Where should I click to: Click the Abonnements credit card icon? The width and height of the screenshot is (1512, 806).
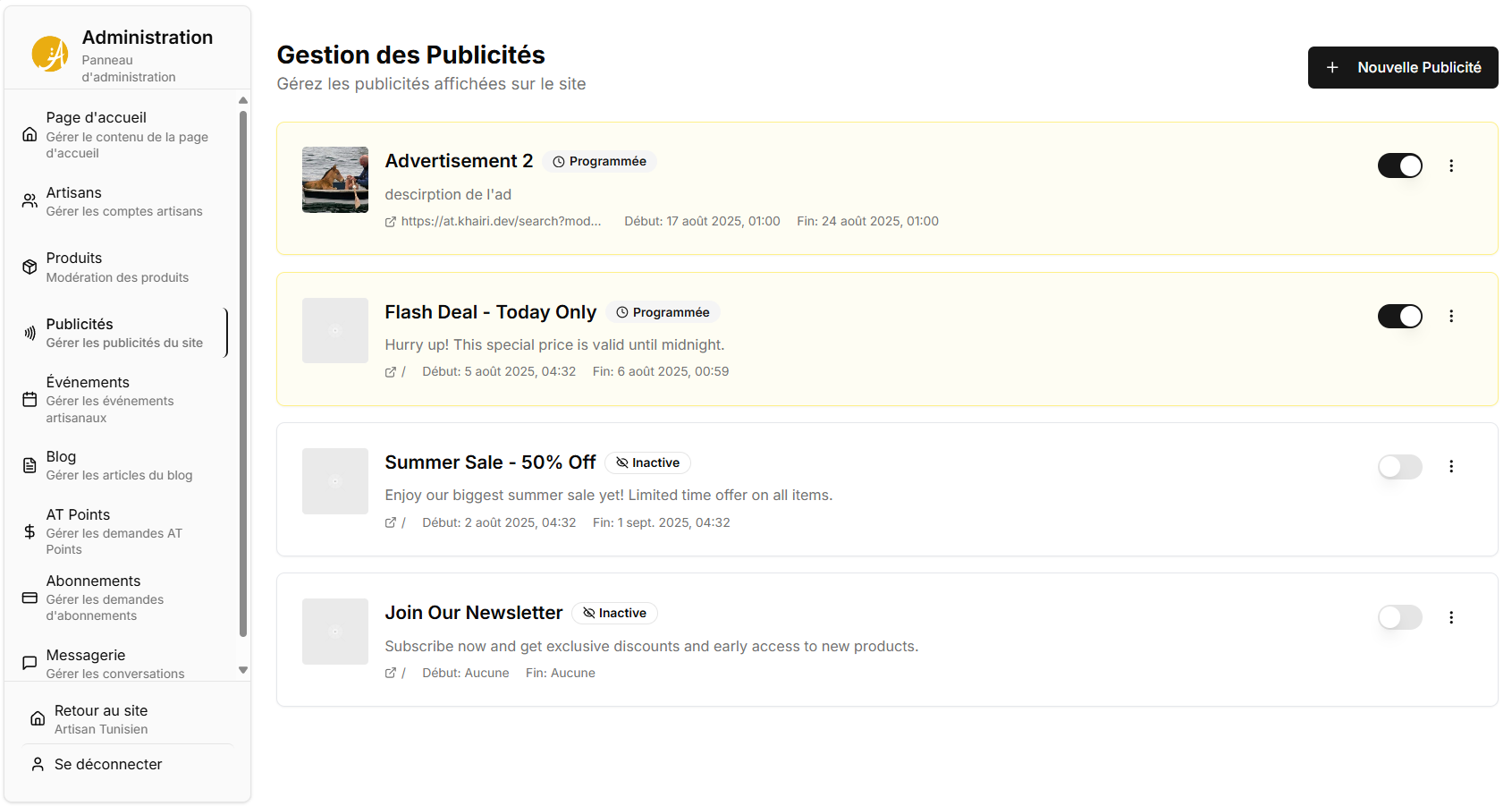(x=30, y=598)
